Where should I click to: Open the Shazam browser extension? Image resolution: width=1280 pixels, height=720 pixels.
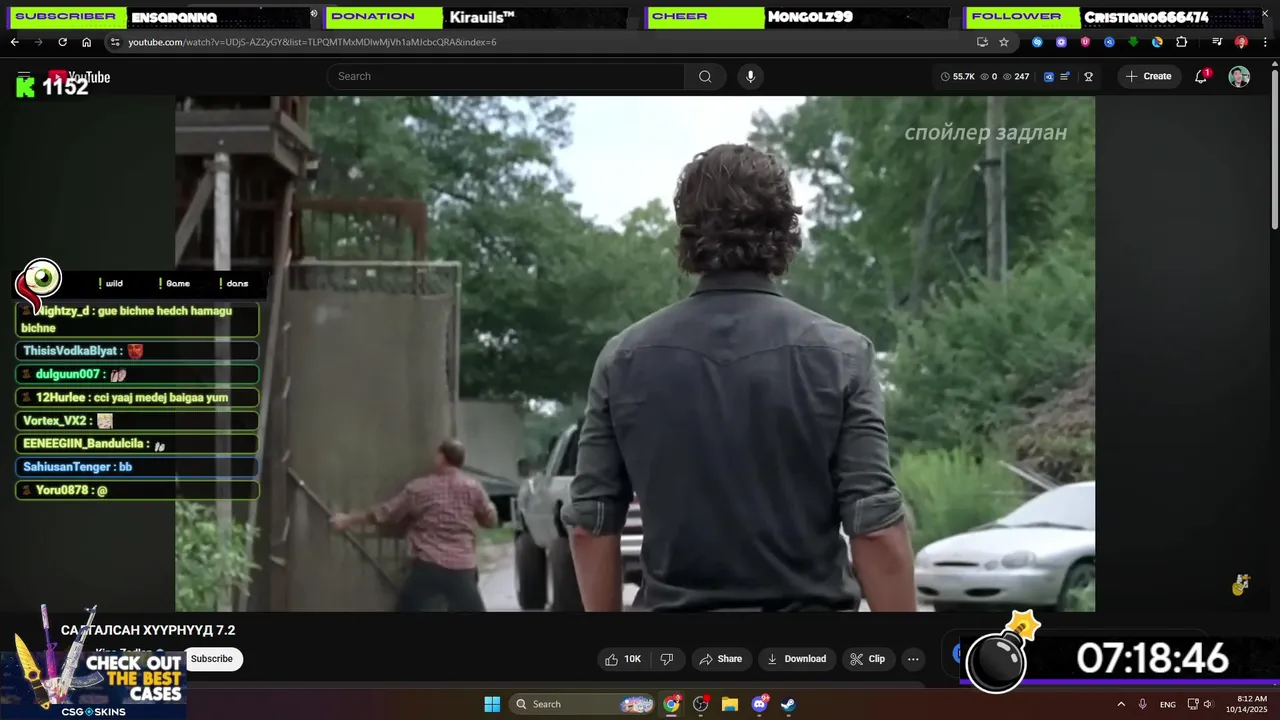point(1037,42)
